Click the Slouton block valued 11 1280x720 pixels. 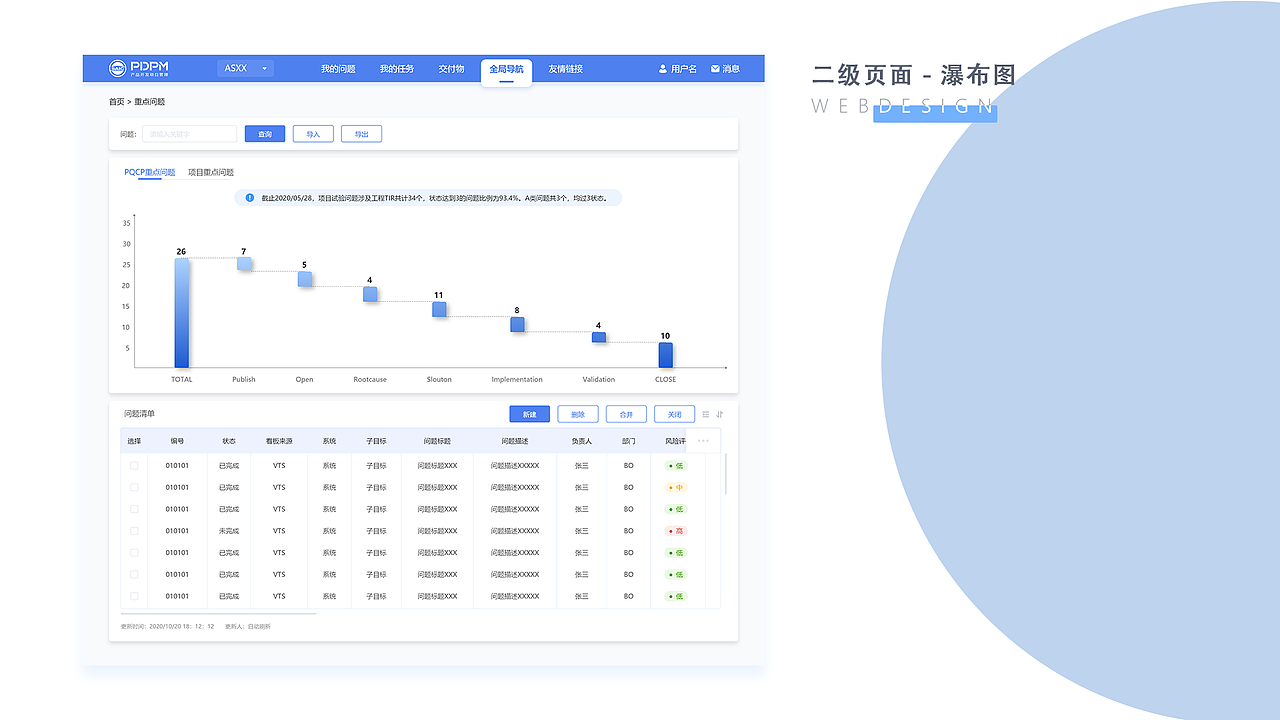click(439, 310)
